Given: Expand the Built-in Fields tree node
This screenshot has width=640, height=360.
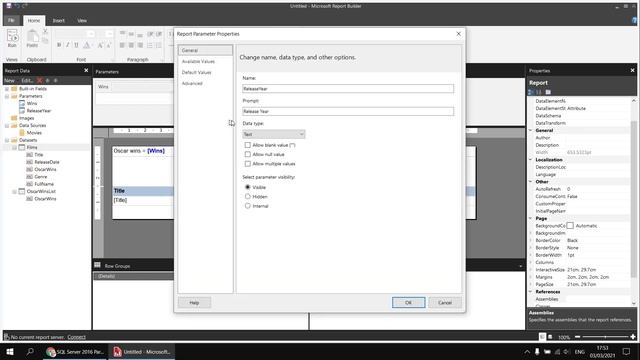Looking at the screenshot, I should [x=7, y=89].
